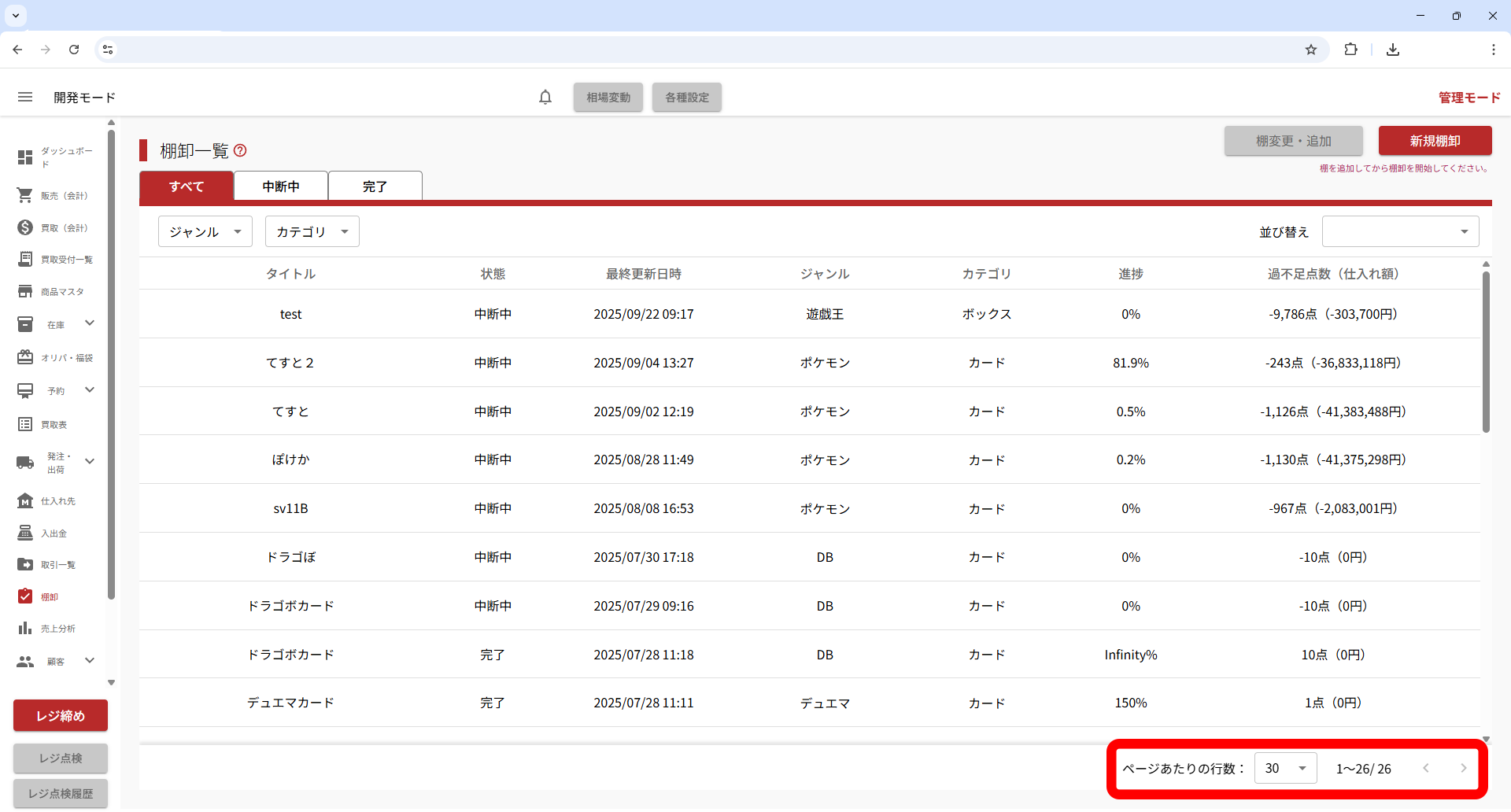This screenshot has width=1511, height=812.
Task: Open the 並び替え sort dropdown
Action: (x=1400, y=231)
